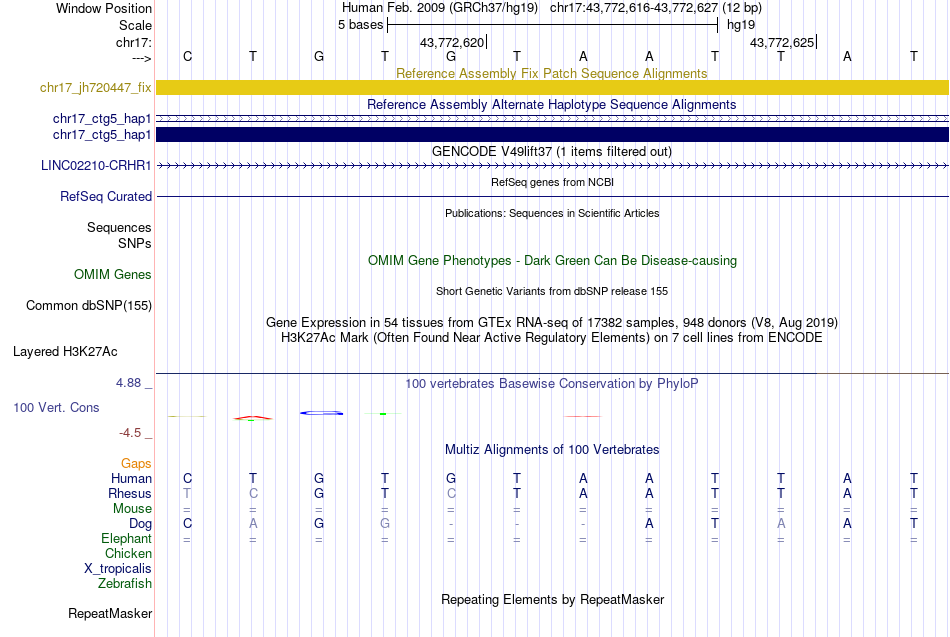This screenshot has height=637, width=950.
Task: Click the Common dbSNP(155) label
Action: [88, 305]
